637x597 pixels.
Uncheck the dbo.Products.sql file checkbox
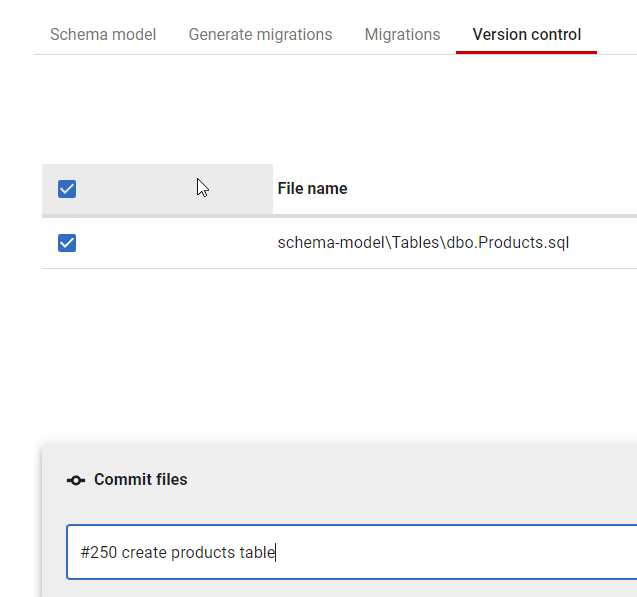[67, 243]
